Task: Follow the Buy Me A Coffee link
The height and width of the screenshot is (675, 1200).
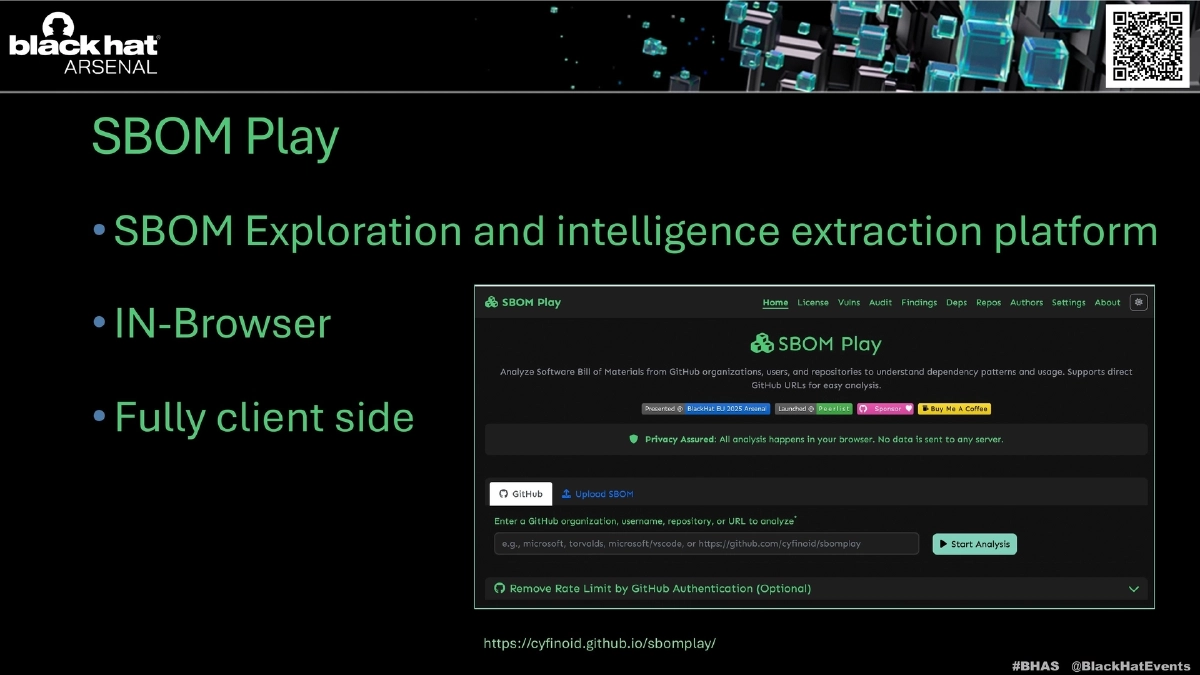Action: [955, 408]
